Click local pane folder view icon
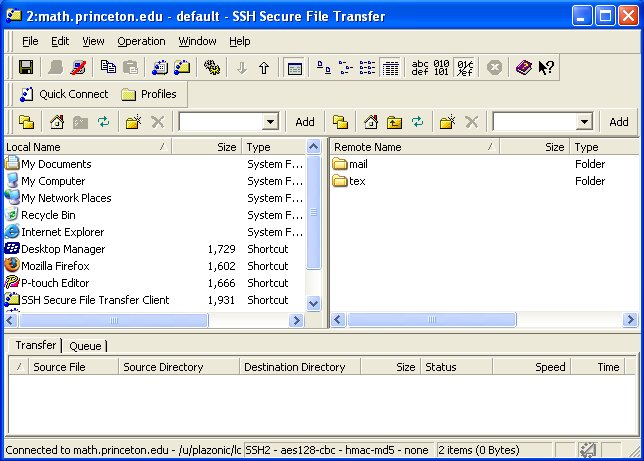Viewport: 644px width, 461px height. click(27, 122)
